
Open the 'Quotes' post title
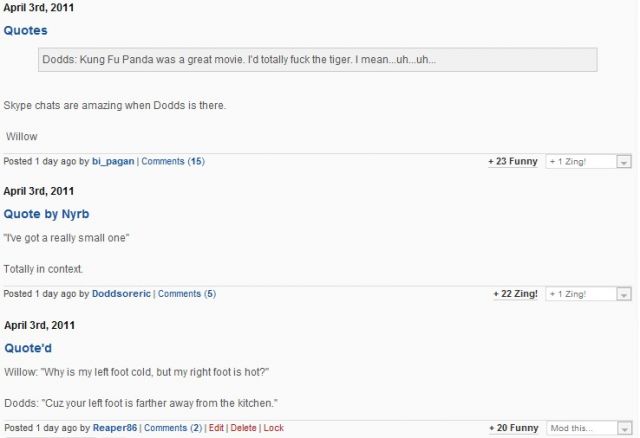(26, 31)
